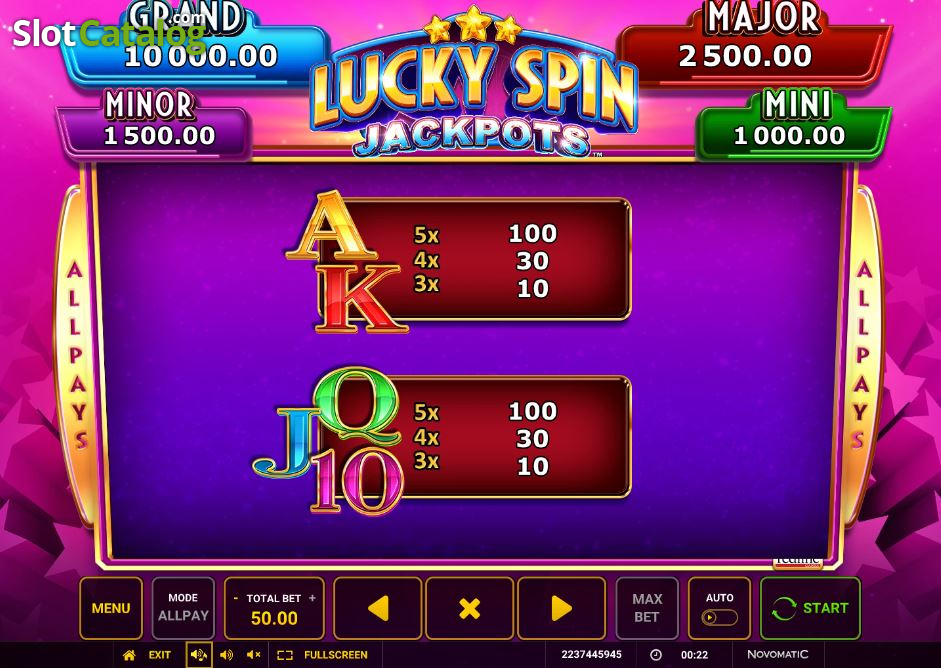941x668 pixels.
Task: Mute audio with crossed speaker icon
Action: coord(254,655)
